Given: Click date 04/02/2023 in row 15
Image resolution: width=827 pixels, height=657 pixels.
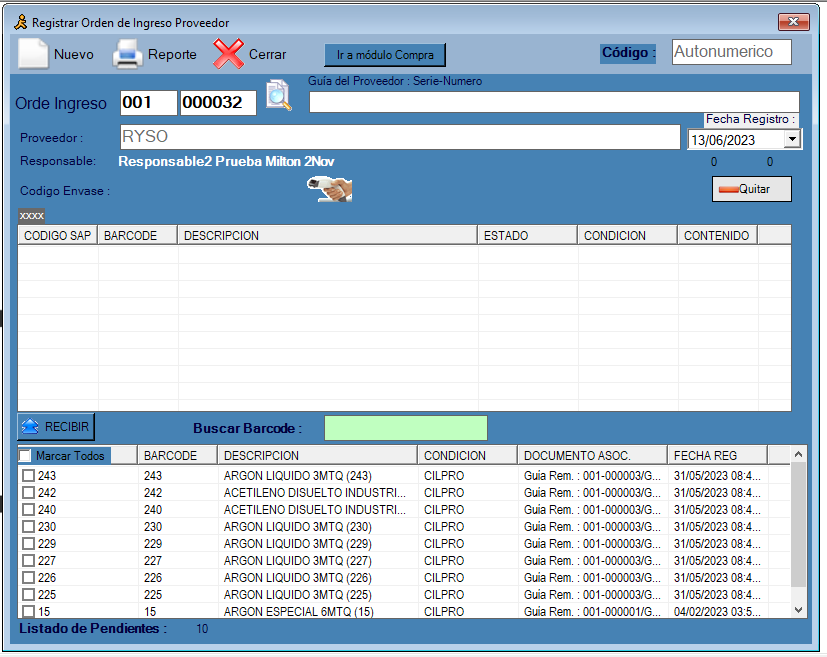Looking at the screenshot, I should click(717, 612).
